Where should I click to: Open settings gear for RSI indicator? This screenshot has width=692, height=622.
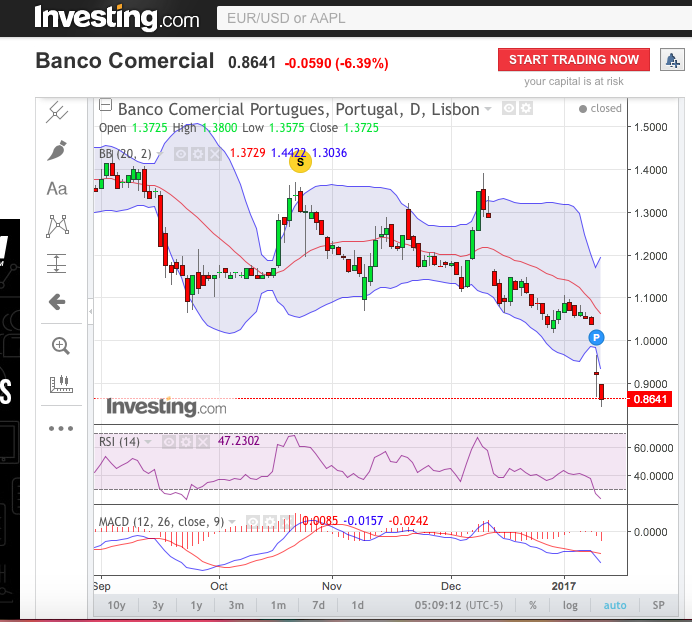click(x=186, y=442)
